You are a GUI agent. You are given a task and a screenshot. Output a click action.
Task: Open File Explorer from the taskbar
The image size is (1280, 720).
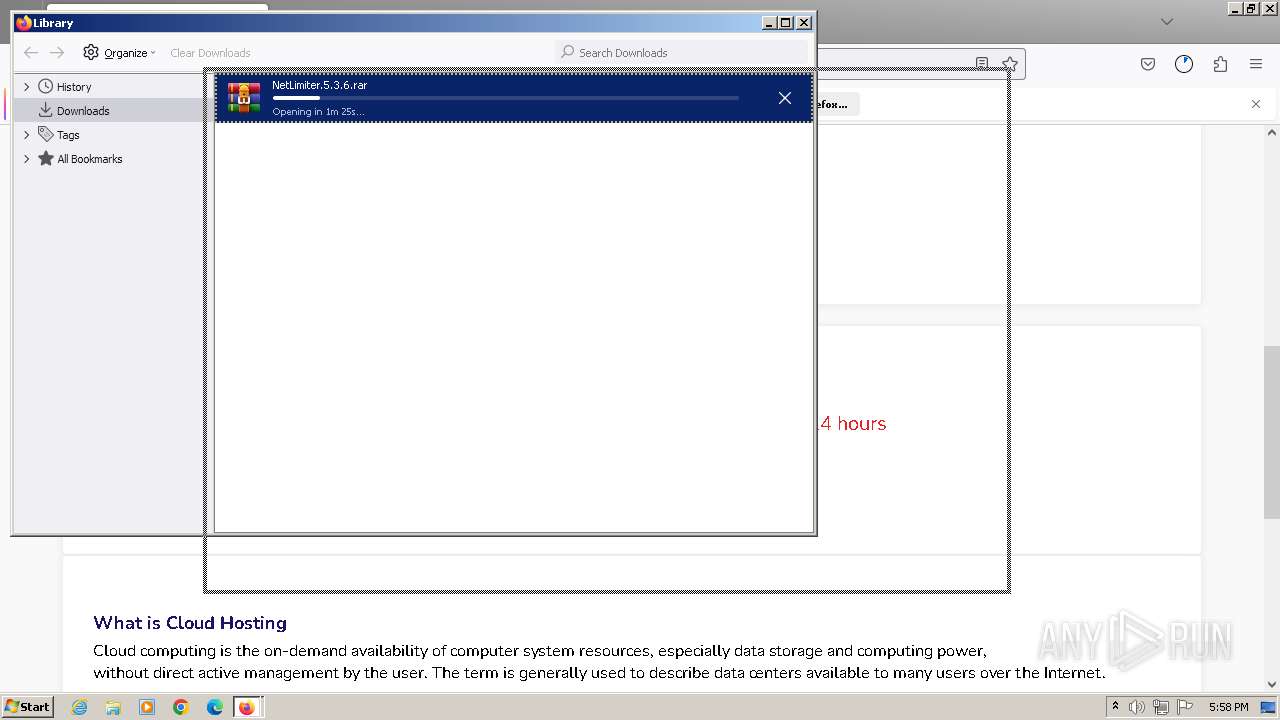[x=113, y=707]
